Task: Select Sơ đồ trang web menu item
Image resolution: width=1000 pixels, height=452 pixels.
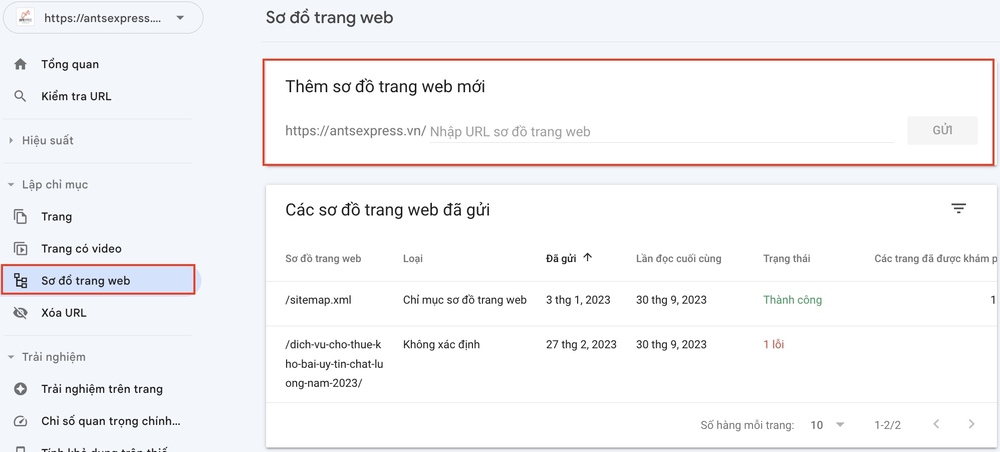Action: [x=98, y=281]
